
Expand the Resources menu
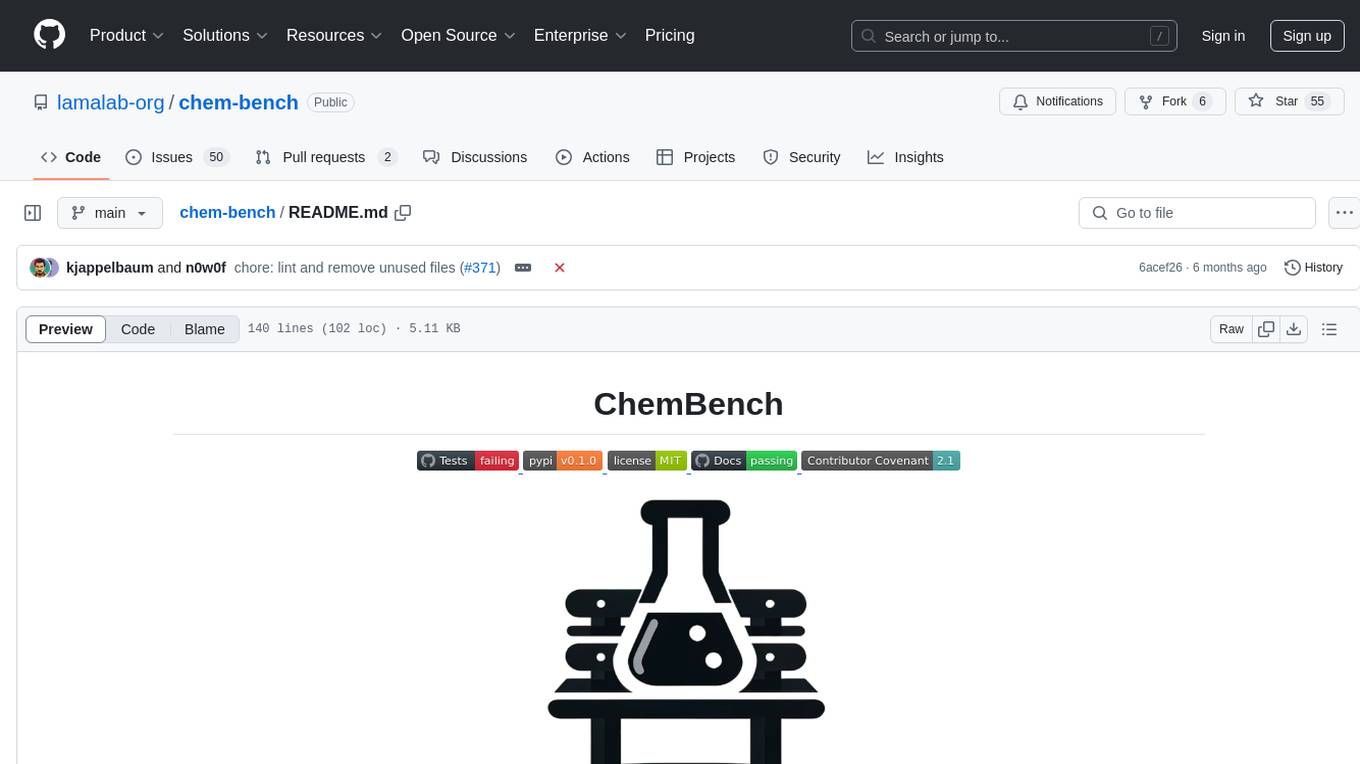tap(334, 35)
